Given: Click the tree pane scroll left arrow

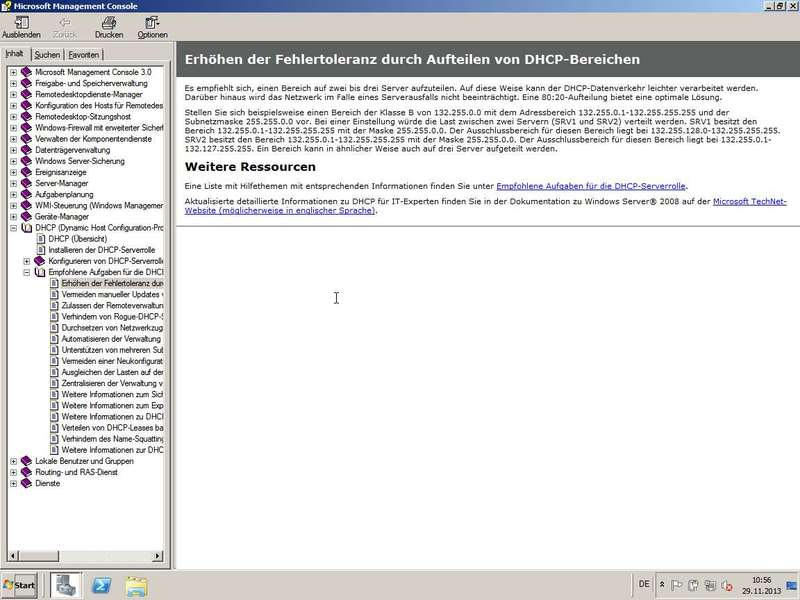Looking at the screenshot, I should pyautogui.click(x=13, y=556).
